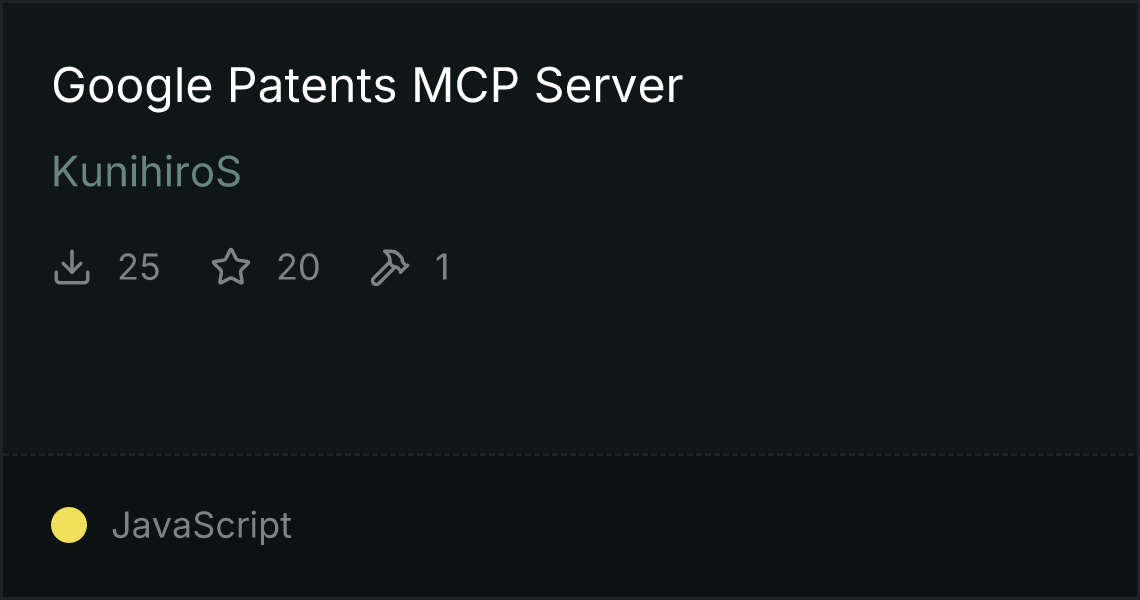Click the empty footer area right of JavaScript
The image size is (1140, 600).
(x=712, y=526)
